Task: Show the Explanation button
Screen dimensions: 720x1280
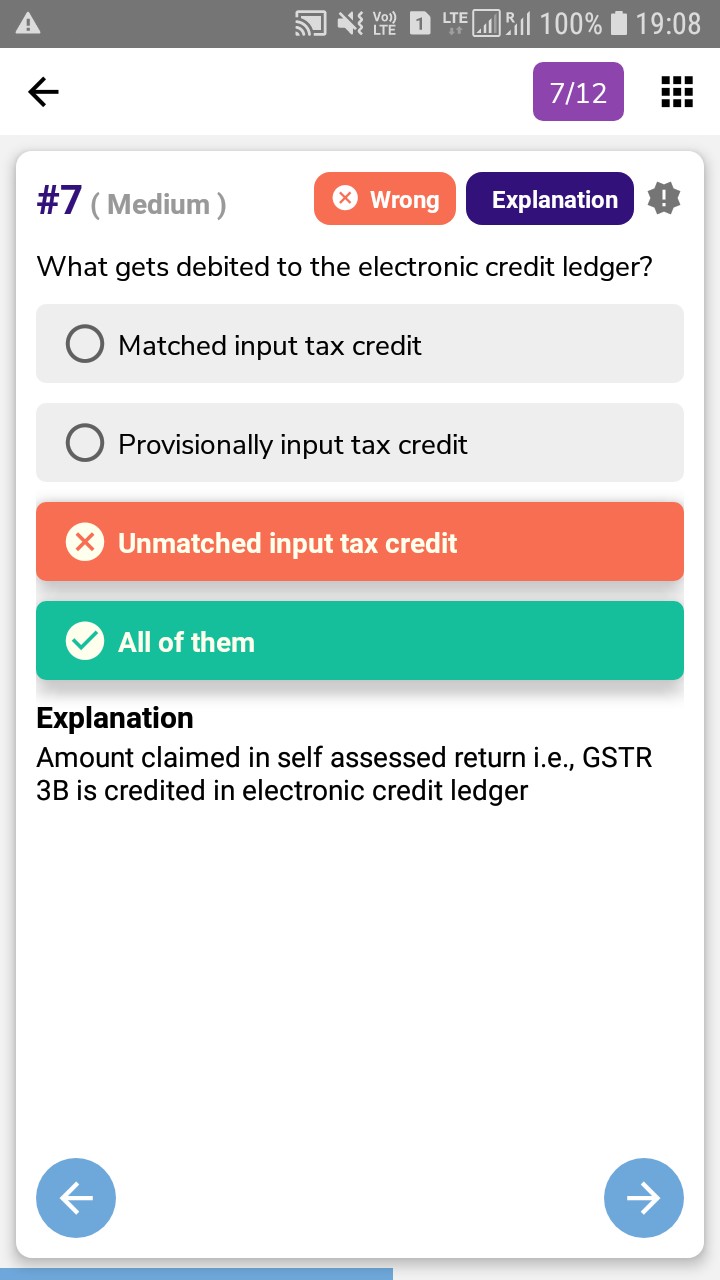Action: [549, 199]
